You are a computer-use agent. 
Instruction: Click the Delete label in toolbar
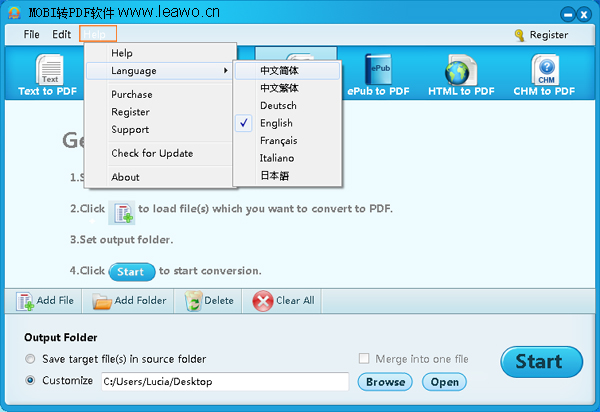(219, 301)
